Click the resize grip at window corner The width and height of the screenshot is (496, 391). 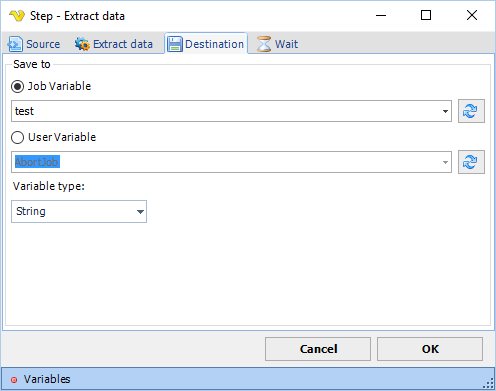click(489, 384)
